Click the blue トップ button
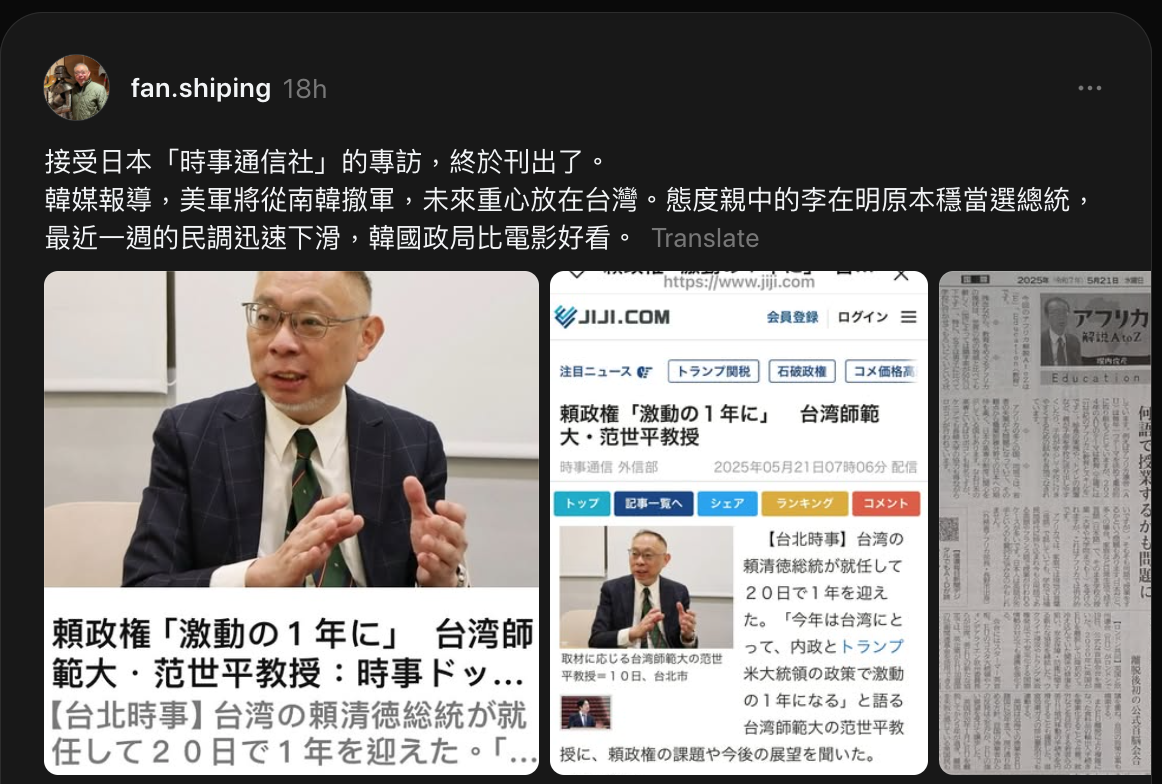 coord(582,503)
